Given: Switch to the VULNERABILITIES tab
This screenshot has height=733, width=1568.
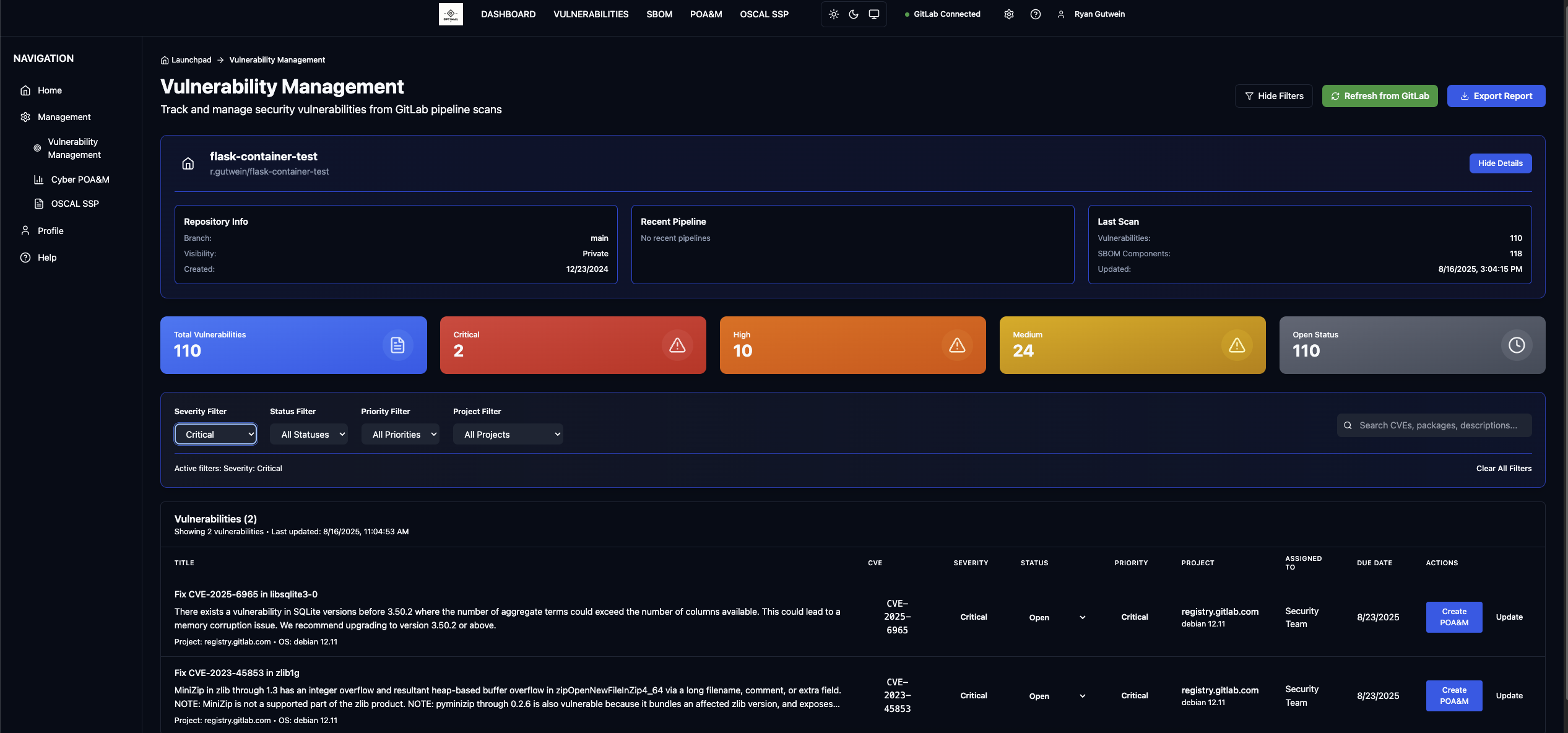Looking at the screenshot, I should [x=591, y=14].
